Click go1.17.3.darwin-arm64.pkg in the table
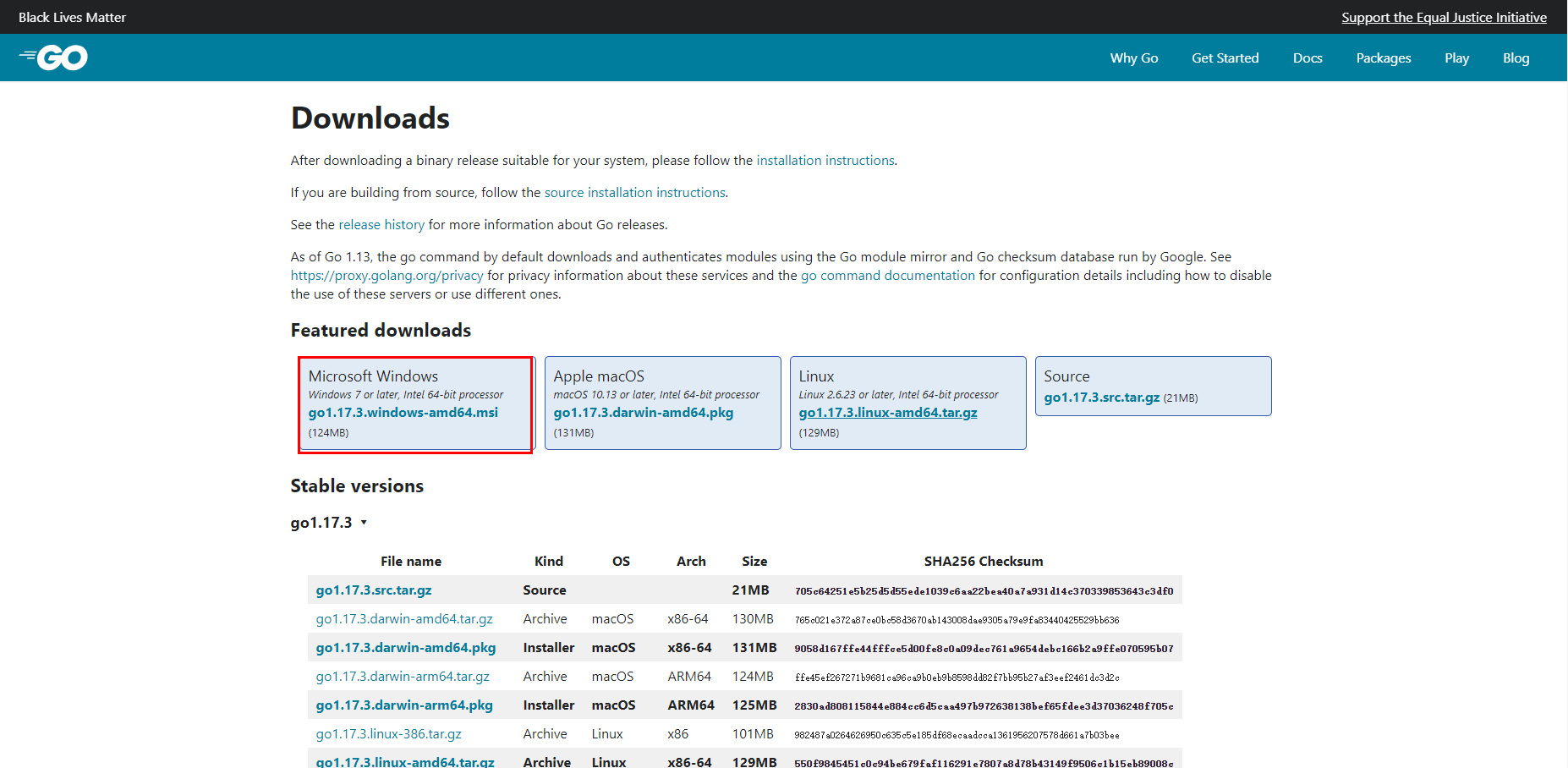This screenshot has height=768, width=1568. 404,705
